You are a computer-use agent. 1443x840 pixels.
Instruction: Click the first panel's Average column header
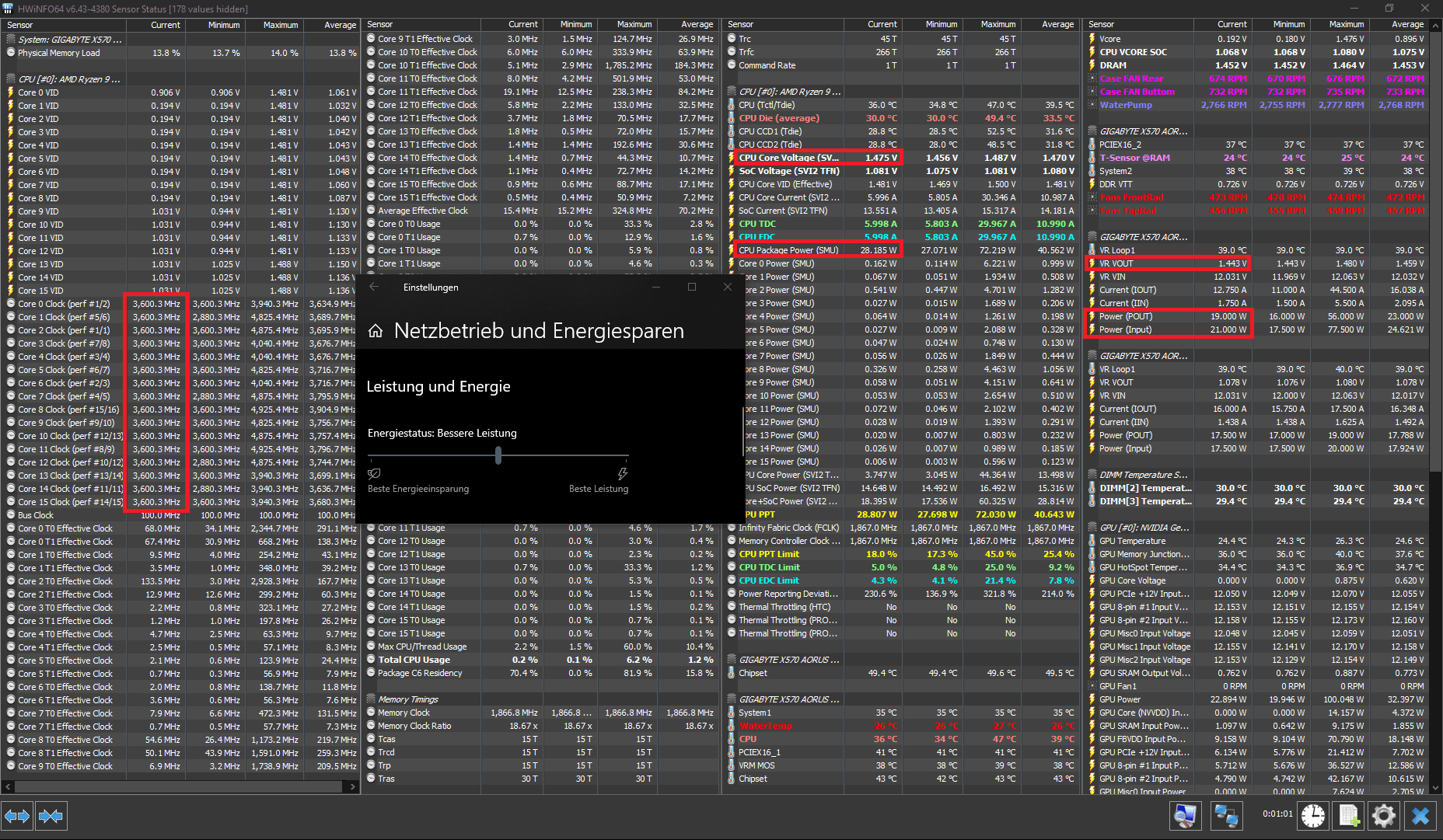pyautogui.click(x=330, y=25)
